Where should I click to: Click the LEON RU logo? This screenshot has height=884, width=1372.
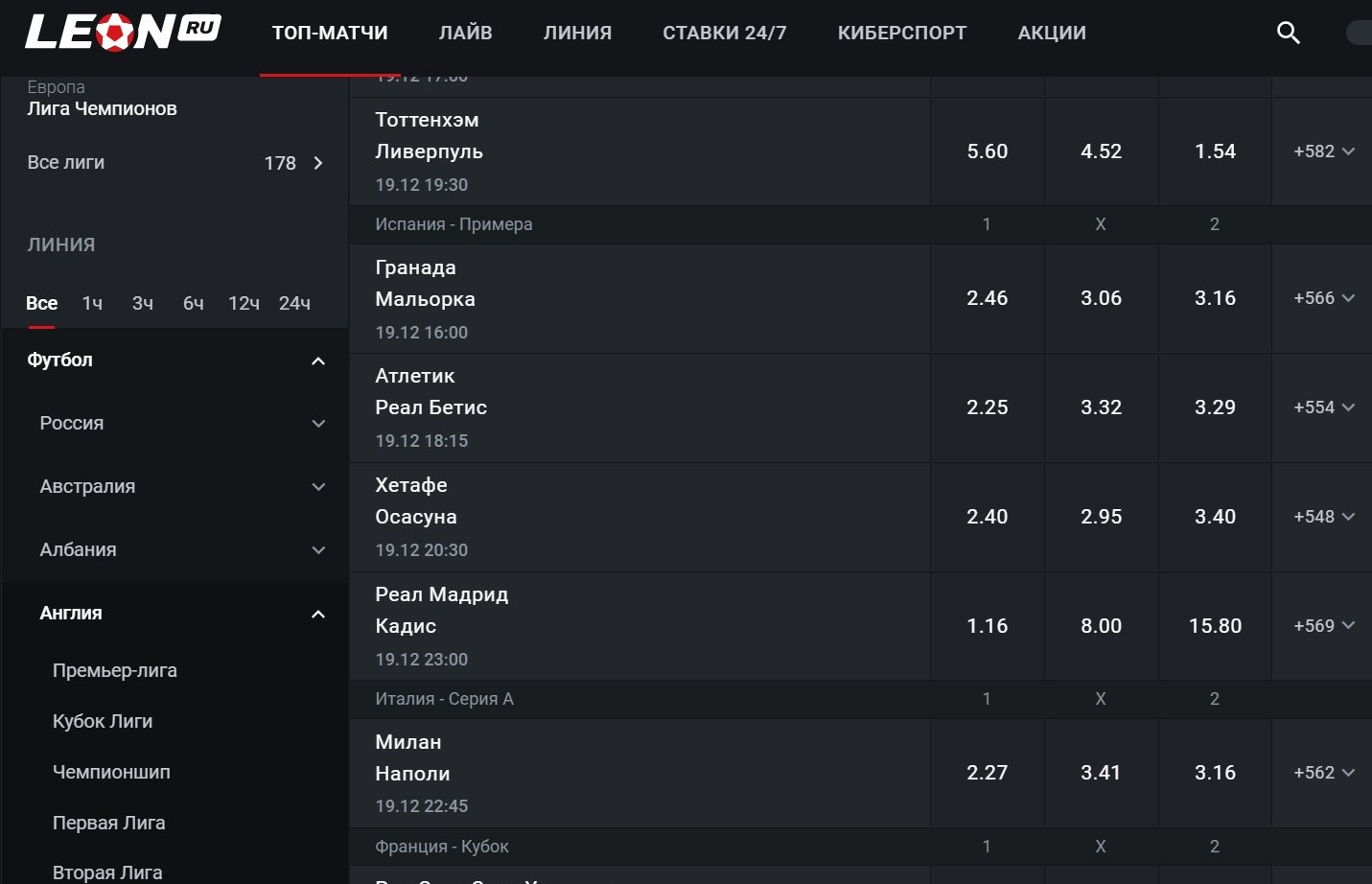pos(123,32)
